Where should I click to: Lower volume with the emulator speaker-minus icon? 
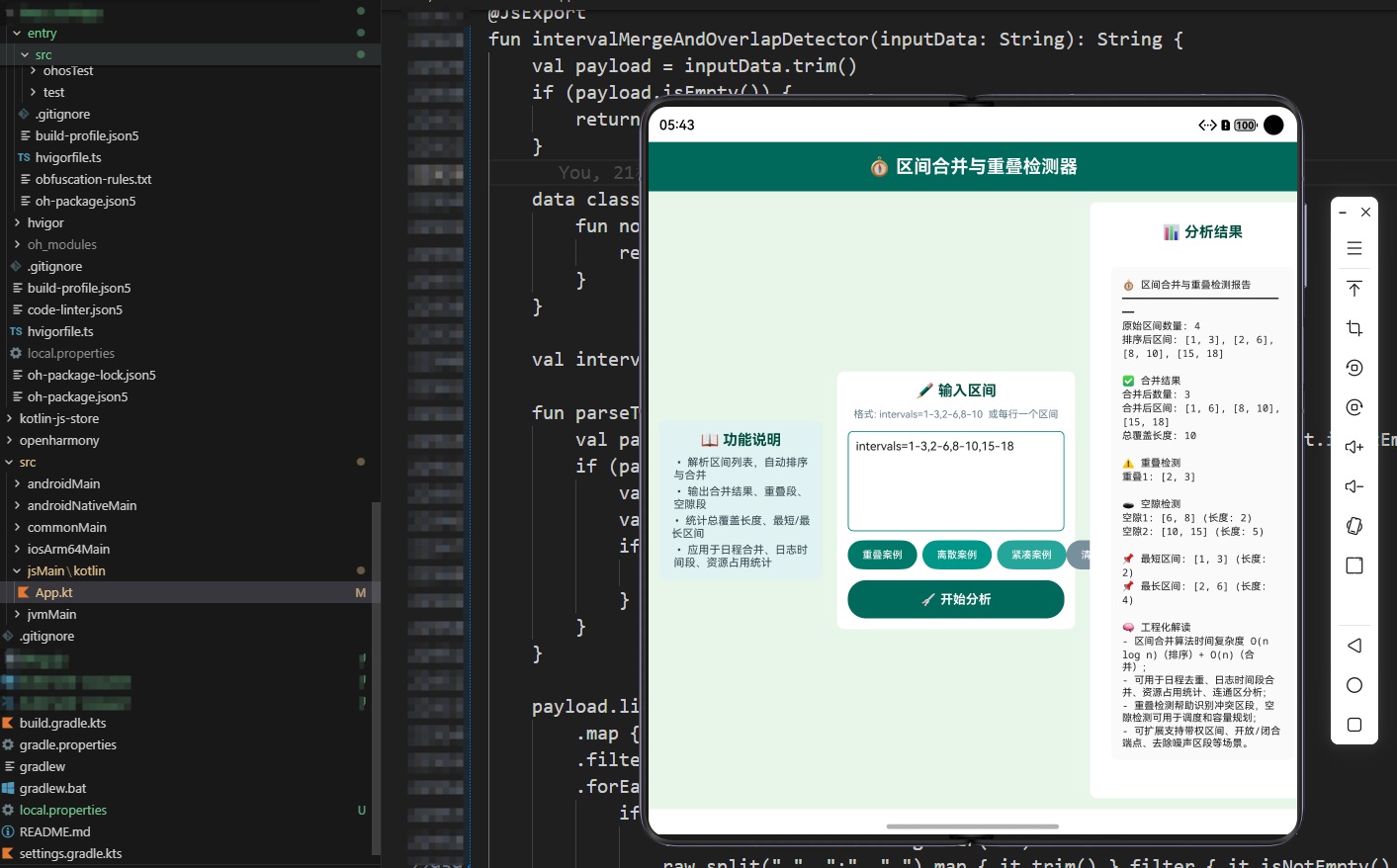pos(1354,486)
